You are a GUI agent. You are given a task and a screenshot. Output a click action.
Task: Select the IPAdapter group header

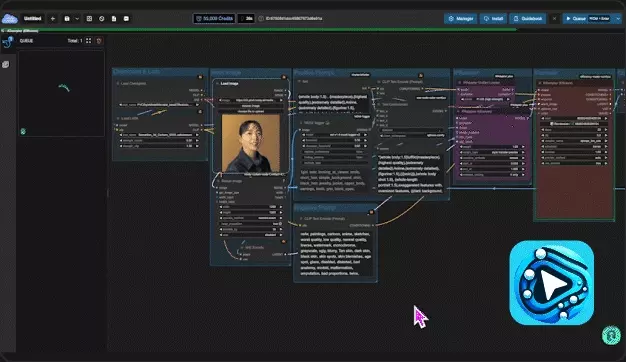pos(493,73)
